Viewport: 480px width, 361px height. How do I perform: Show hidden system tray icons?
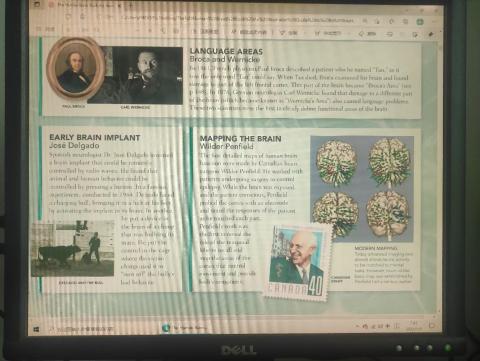pyautogui.click(x=357, y=326)
